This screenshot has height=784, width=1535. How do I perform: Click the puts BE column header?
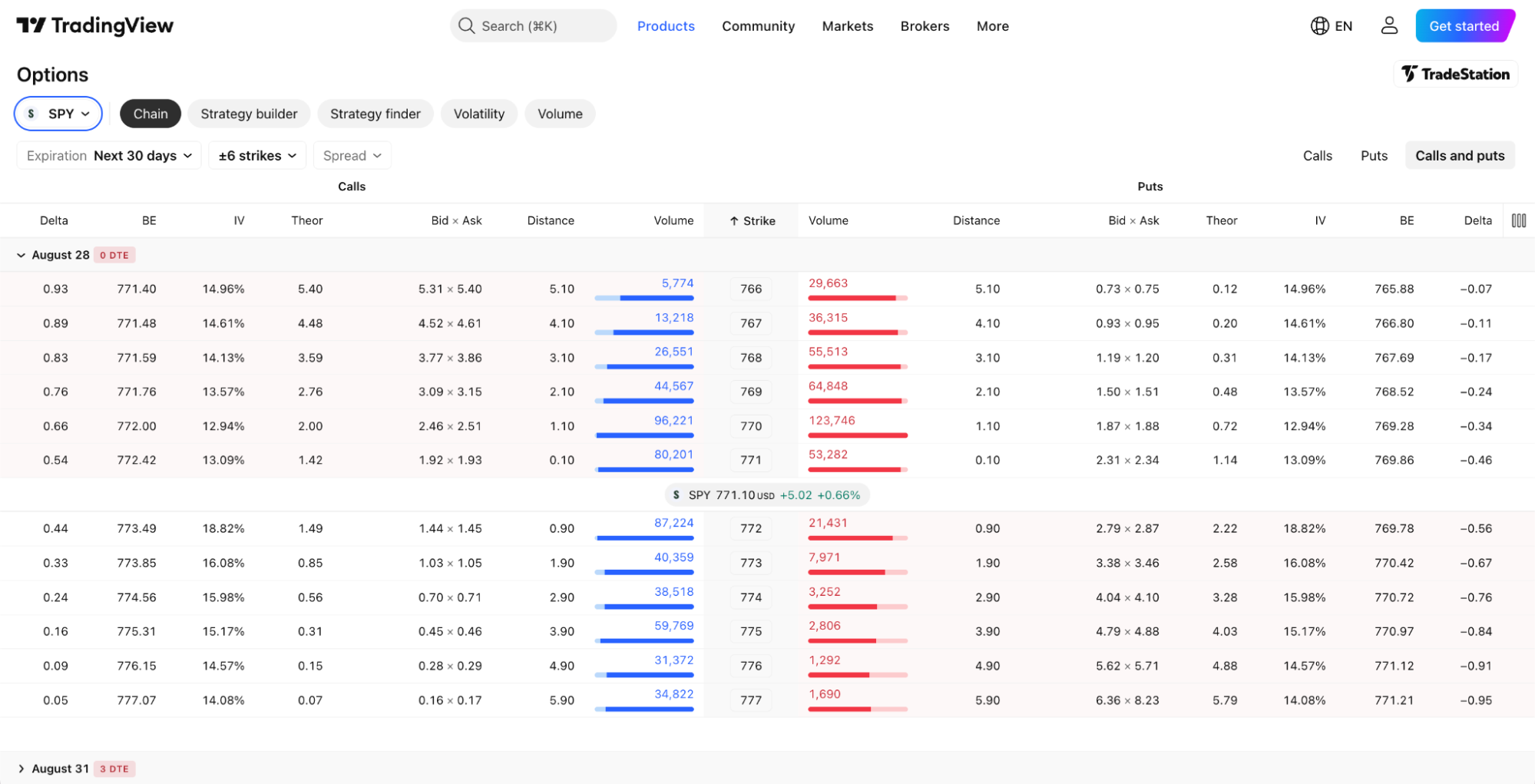1406,220
